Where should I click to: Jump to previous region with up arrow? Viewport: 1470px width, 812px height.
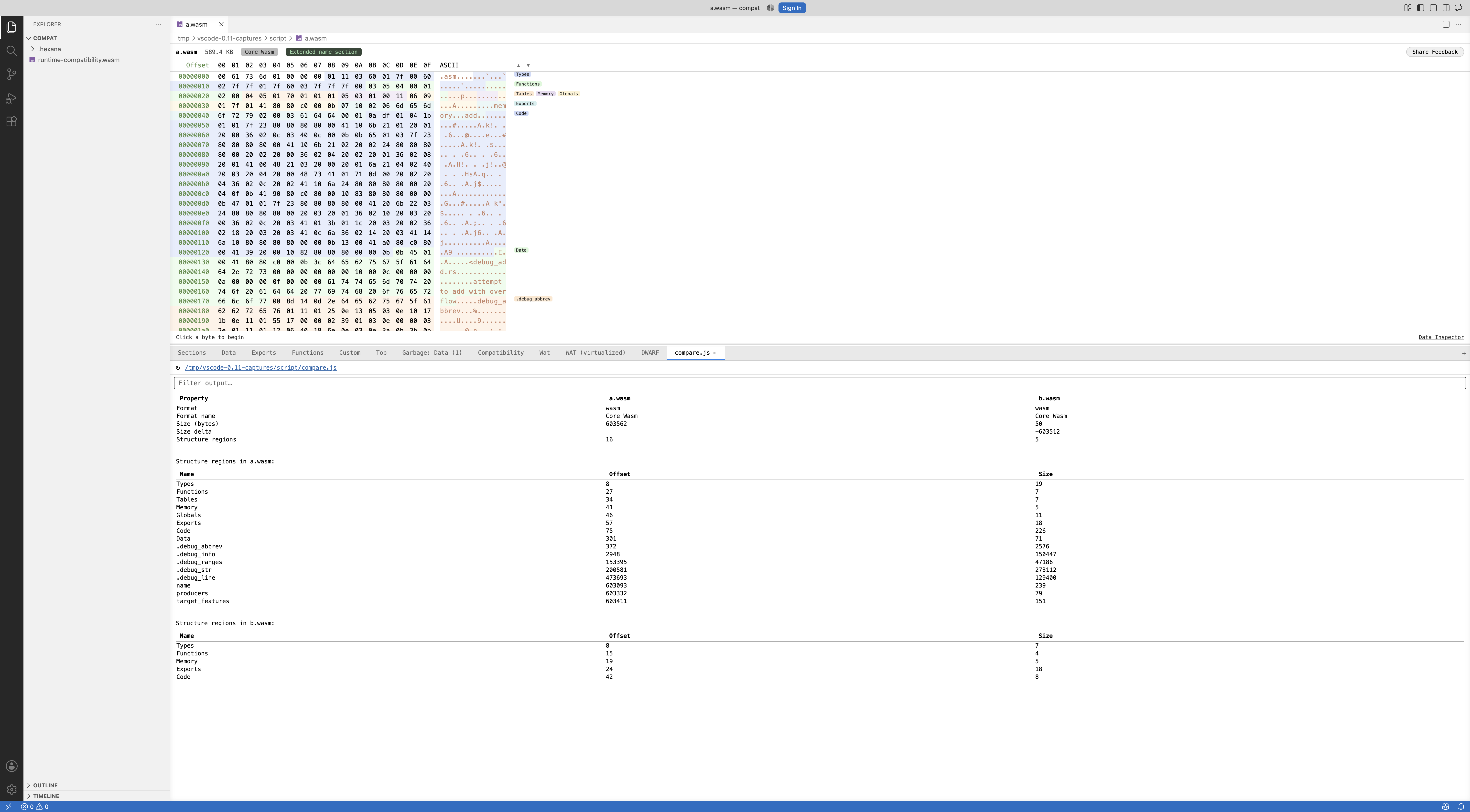(518, 66)
